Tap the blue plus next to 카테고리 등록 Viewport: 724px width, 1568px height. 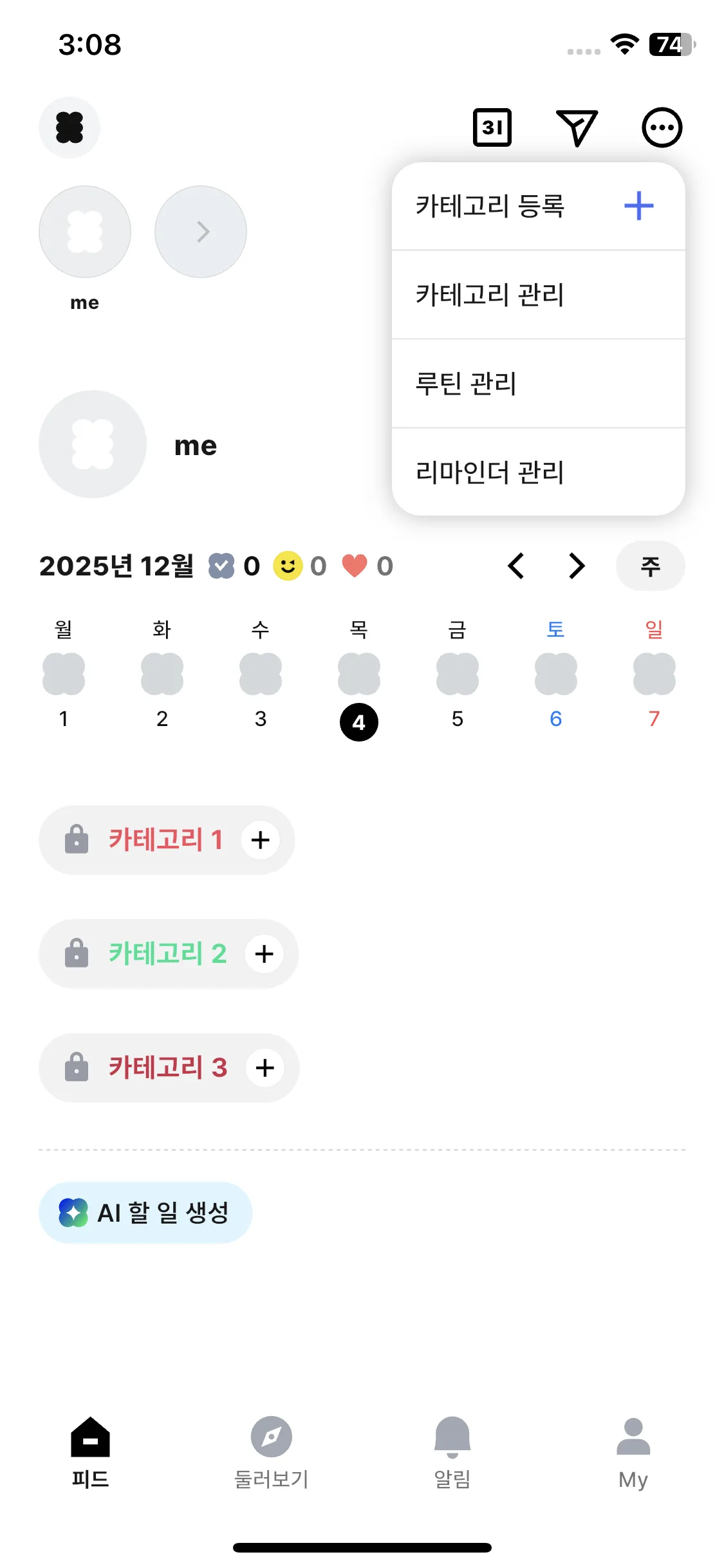[638, 206]
